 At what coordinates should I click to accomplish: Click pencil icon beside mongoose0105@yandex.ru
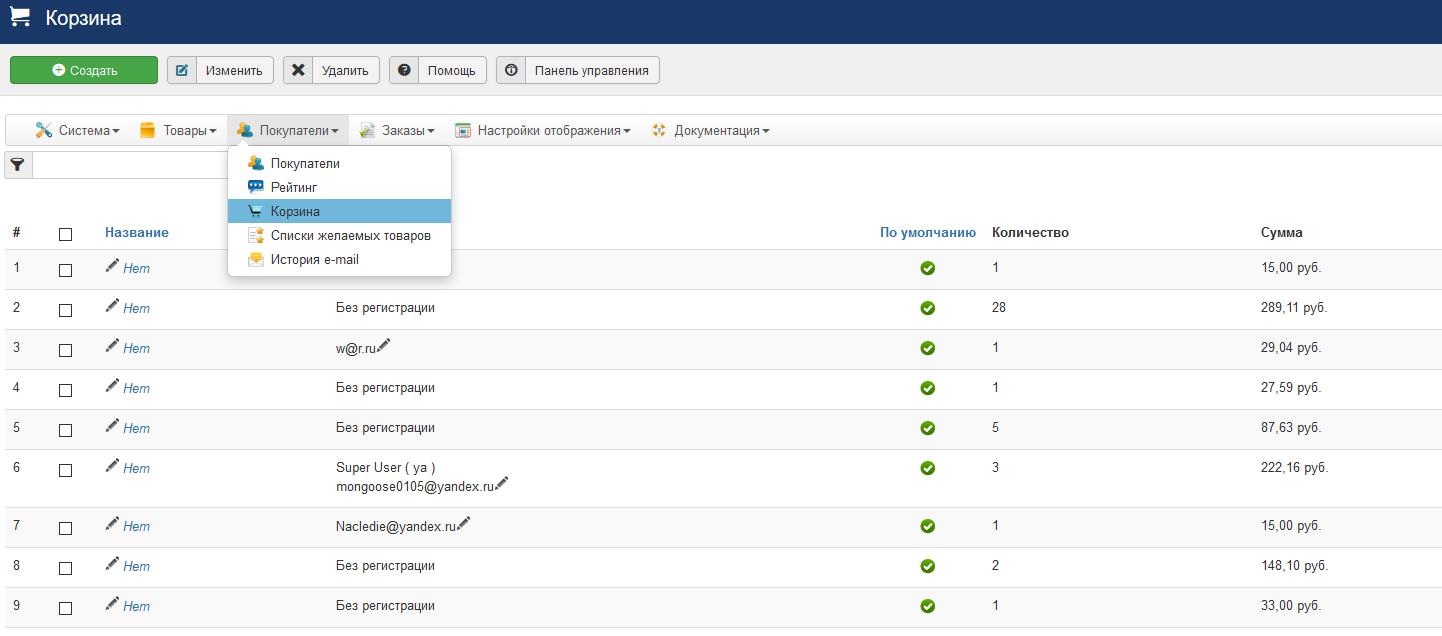tap(502, 484)
